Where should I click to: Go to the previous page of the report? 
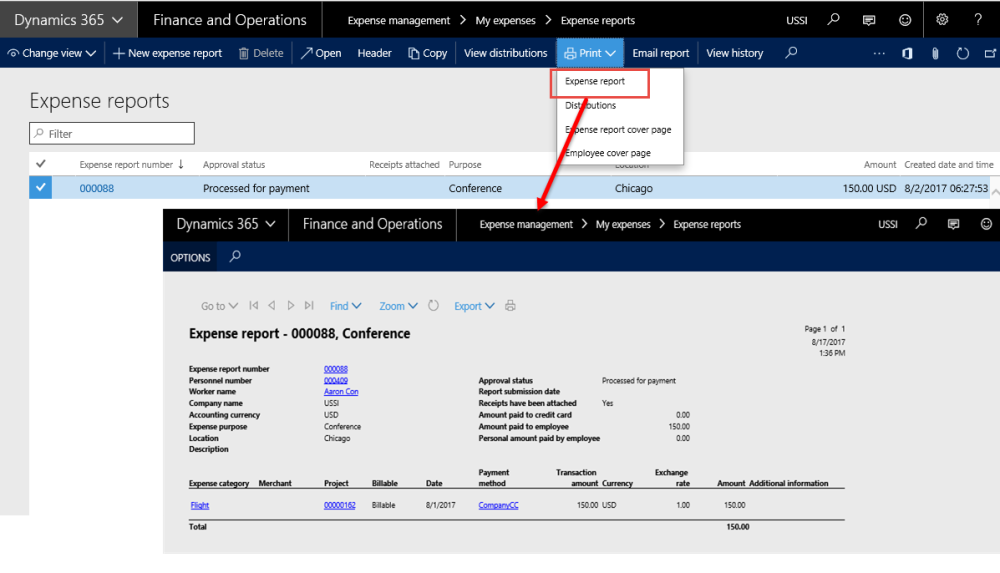tap(272, 306)
